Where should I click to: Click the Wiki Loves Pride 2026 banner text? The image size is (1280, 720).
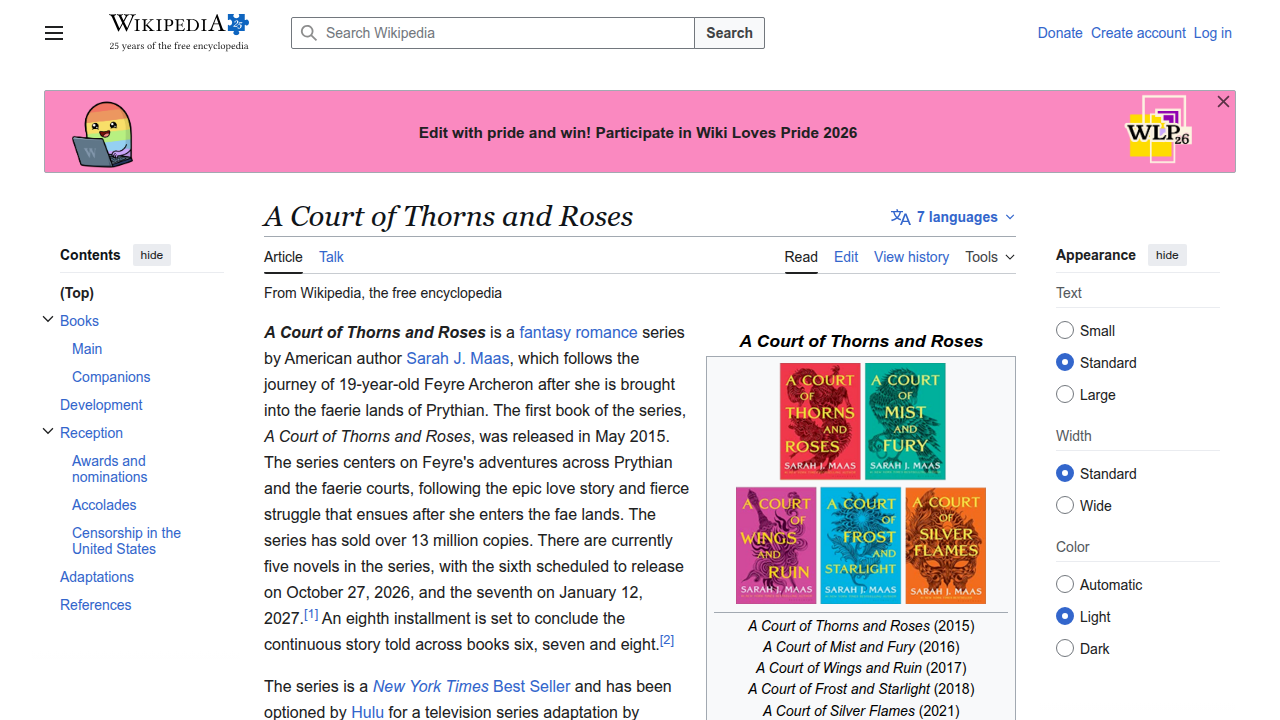point(638,132)
